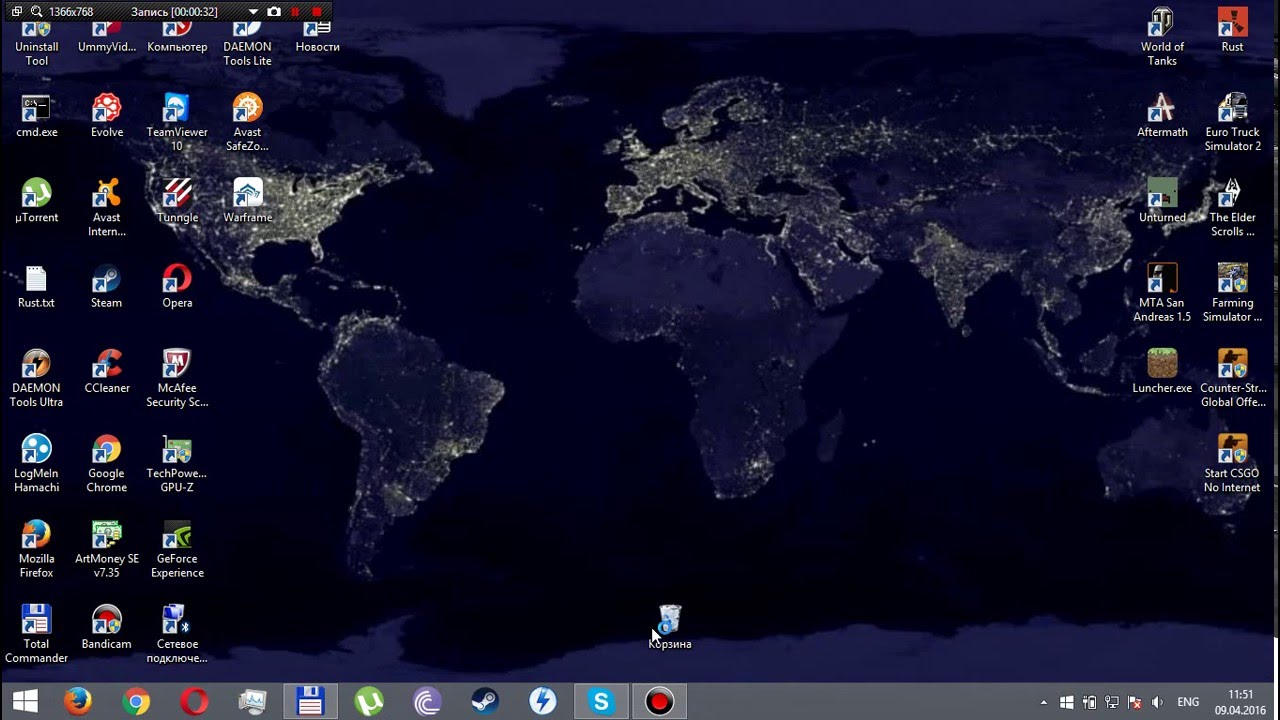Screen dimensions: 1280x720
Task: Launch MTA San Andreas 1.5 shortcut
Action: click(1162, 293)
